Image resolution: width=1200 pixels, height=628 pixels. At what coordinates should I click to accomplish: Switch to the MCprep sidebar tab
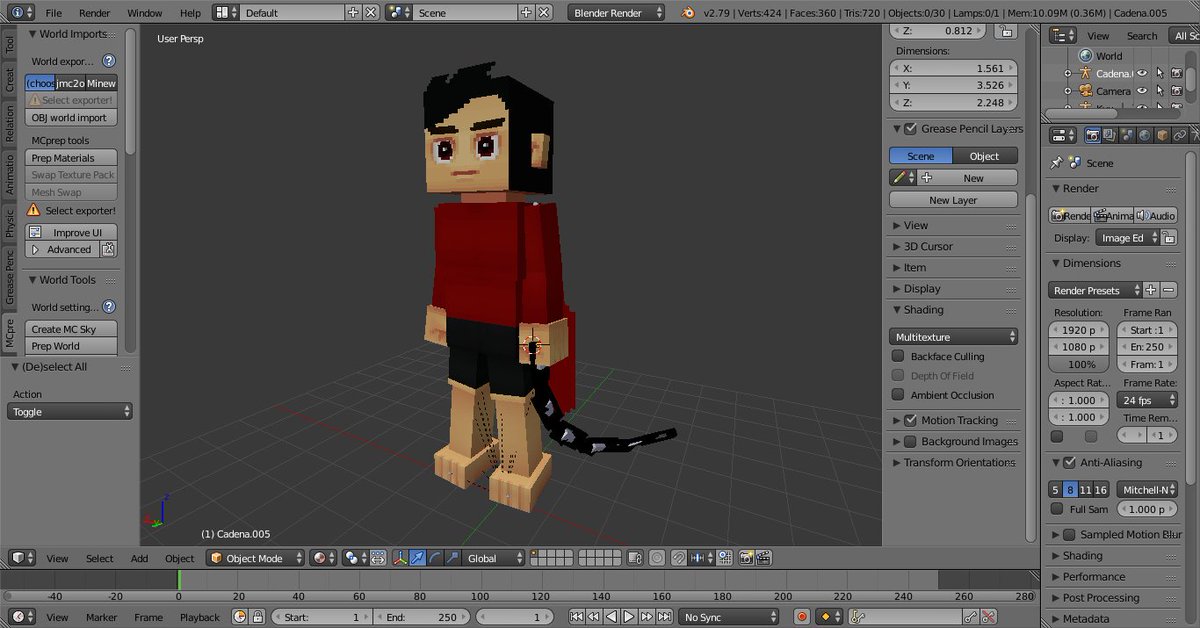tap(10, 332)
